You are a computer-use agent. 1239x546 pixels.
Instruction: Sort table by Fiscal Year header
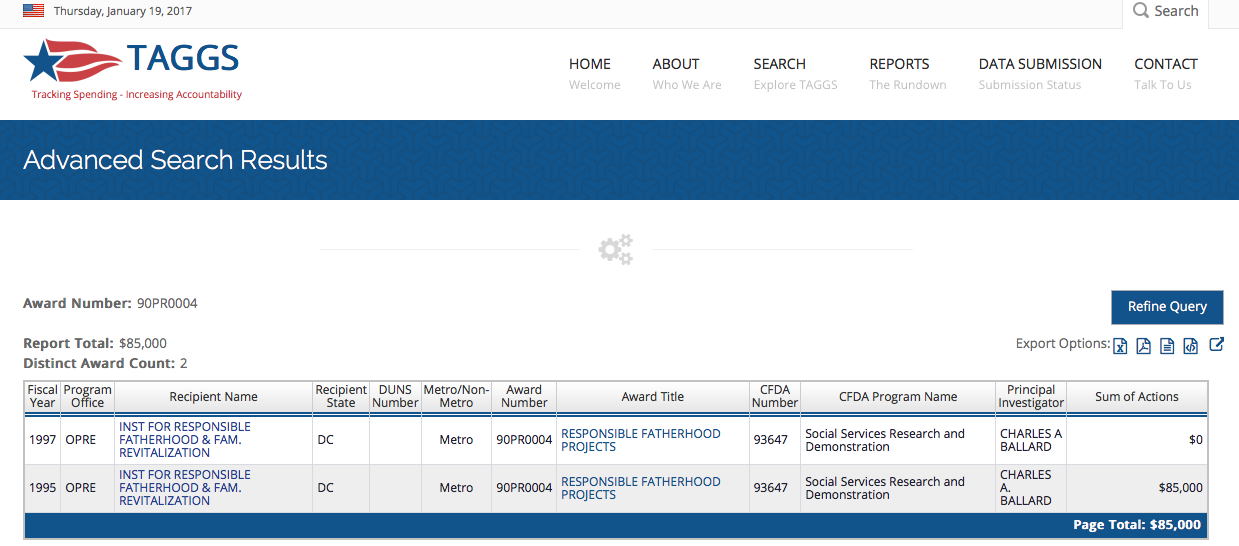click(43, 397)
